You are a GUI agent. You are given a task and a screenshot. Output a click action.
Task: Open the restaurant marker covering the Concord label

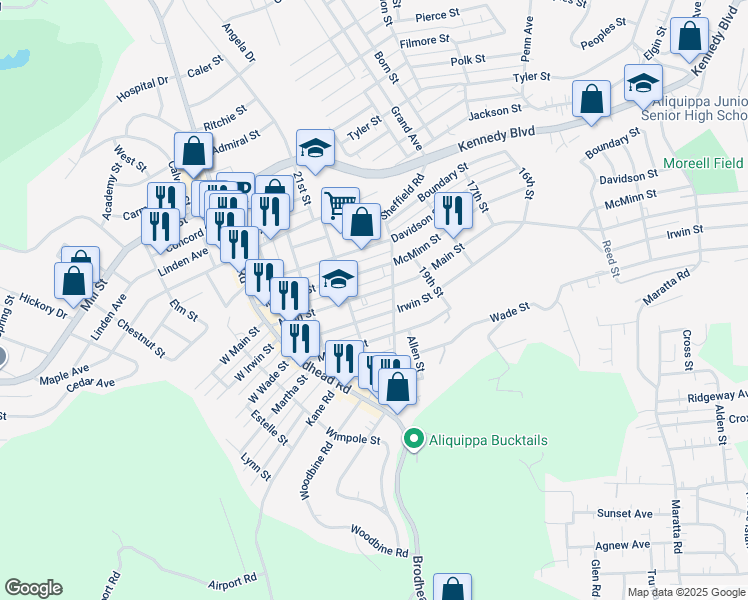click(160, 228)
